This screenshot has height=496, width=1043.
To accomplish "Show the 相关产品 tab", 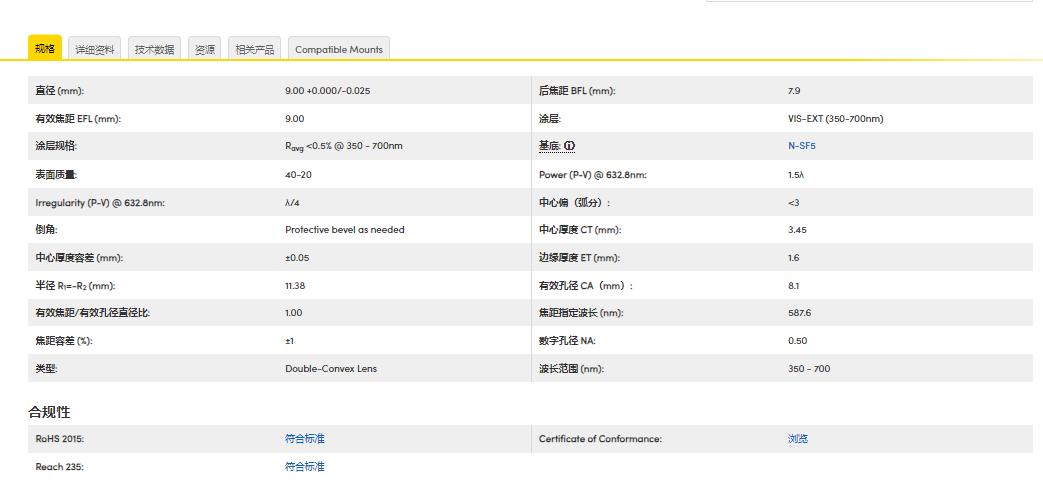I will coord(254,50).
